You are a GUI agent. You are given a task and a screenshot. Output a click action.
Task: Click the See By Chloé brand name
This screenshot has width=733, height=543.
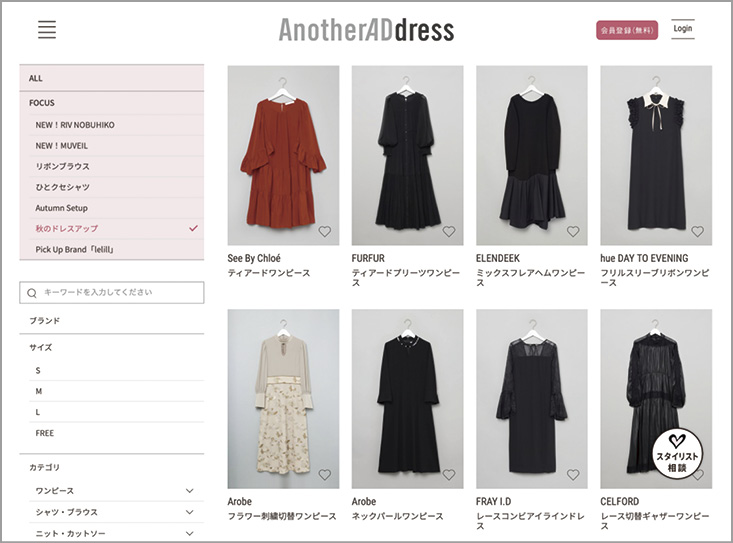click(x=254, y=258)
